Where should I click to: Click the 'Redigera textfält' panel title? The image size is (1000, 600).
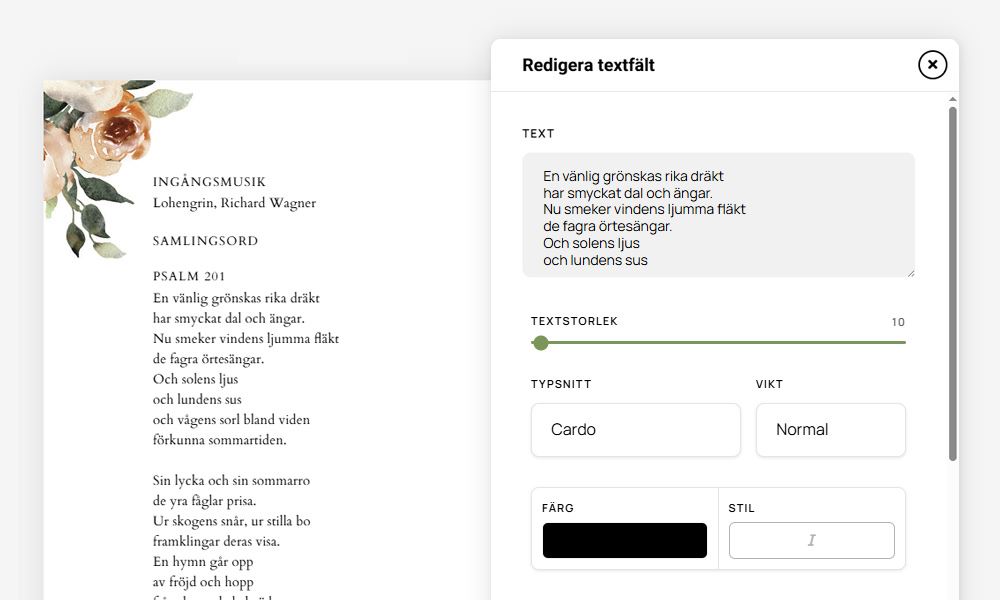[588, 65]
